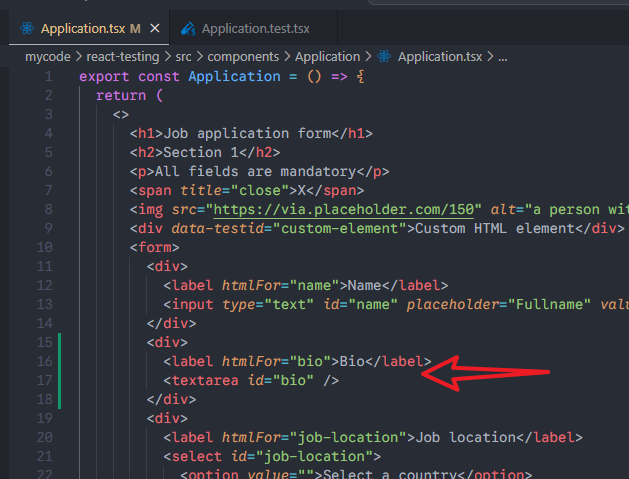The width and height of the screenshot is (629, 479).
Task: Click the M modified badge on Application.tsx tab
Action: pyautogui.click(x=135, y=28)
